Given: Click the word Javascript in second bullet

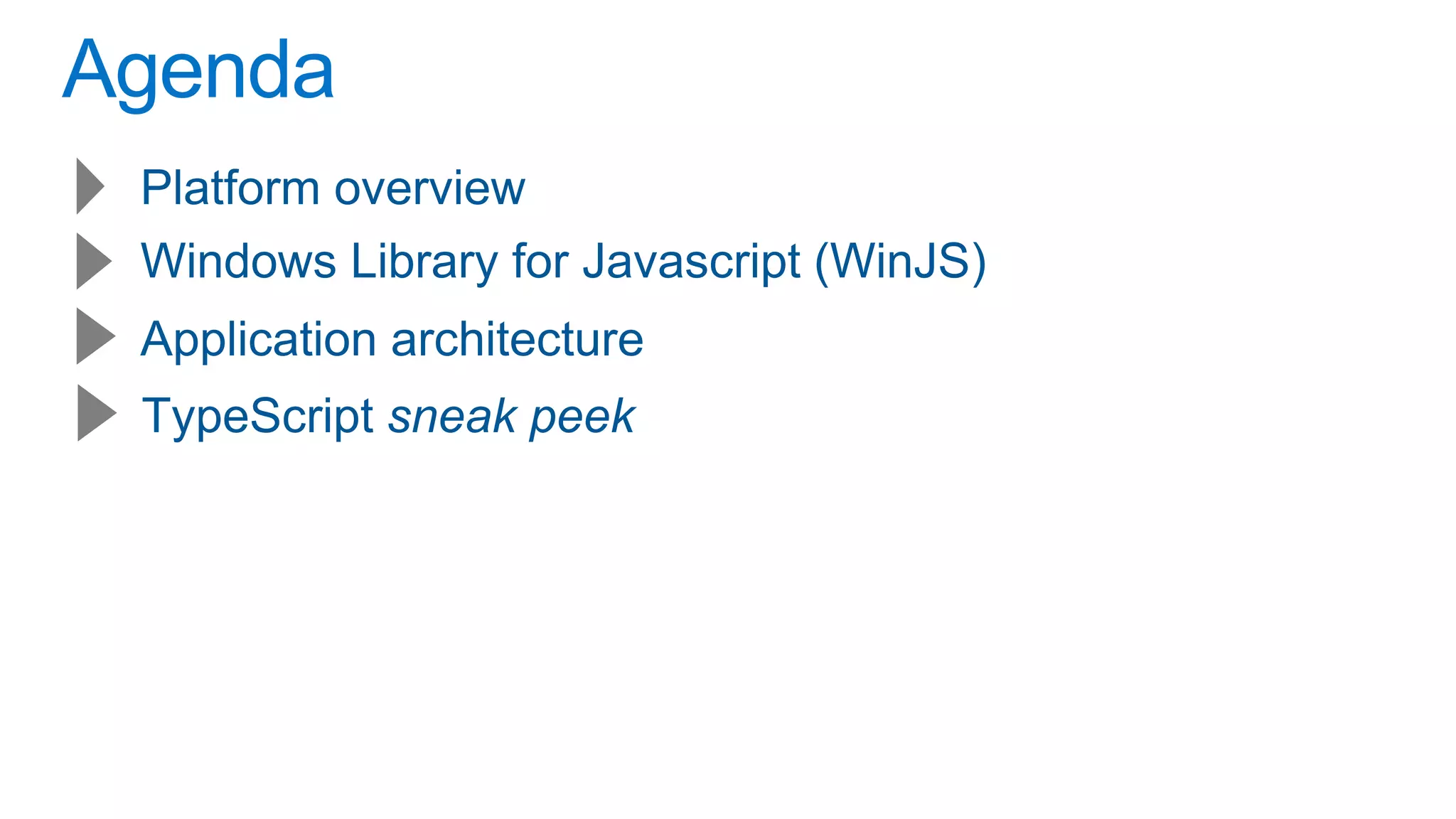Looking at the screenshot, I should pyautogui.click(x=692, y=261).
